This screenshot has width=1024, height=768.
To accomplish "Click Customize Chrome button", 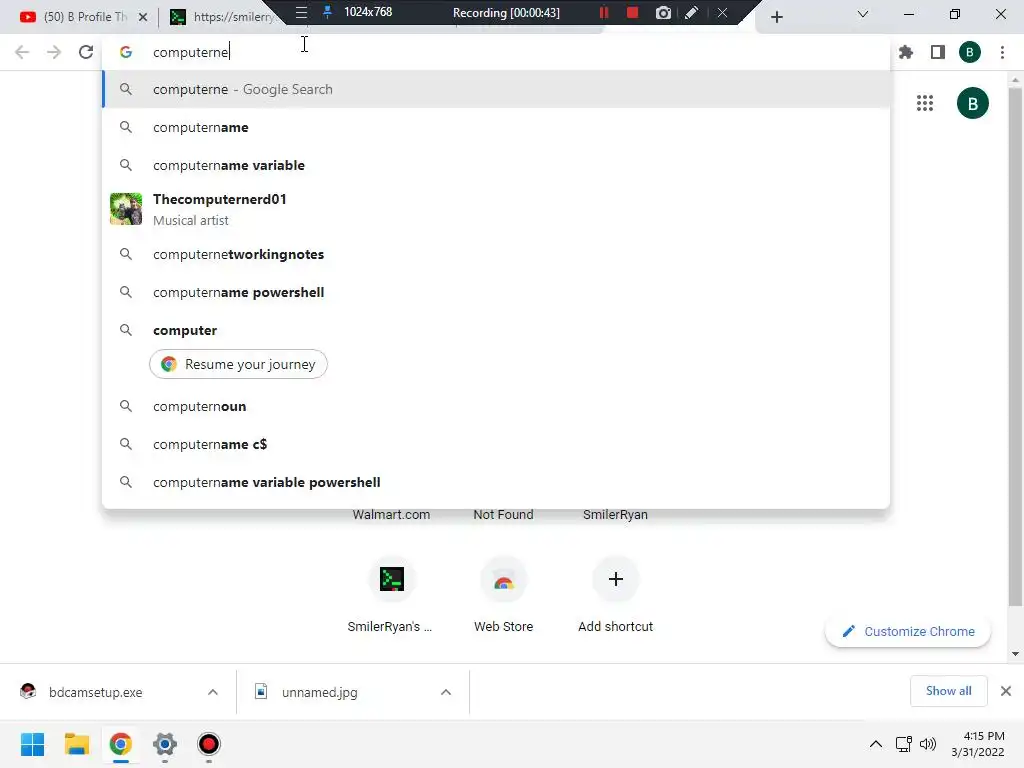I will pos(908,632).
